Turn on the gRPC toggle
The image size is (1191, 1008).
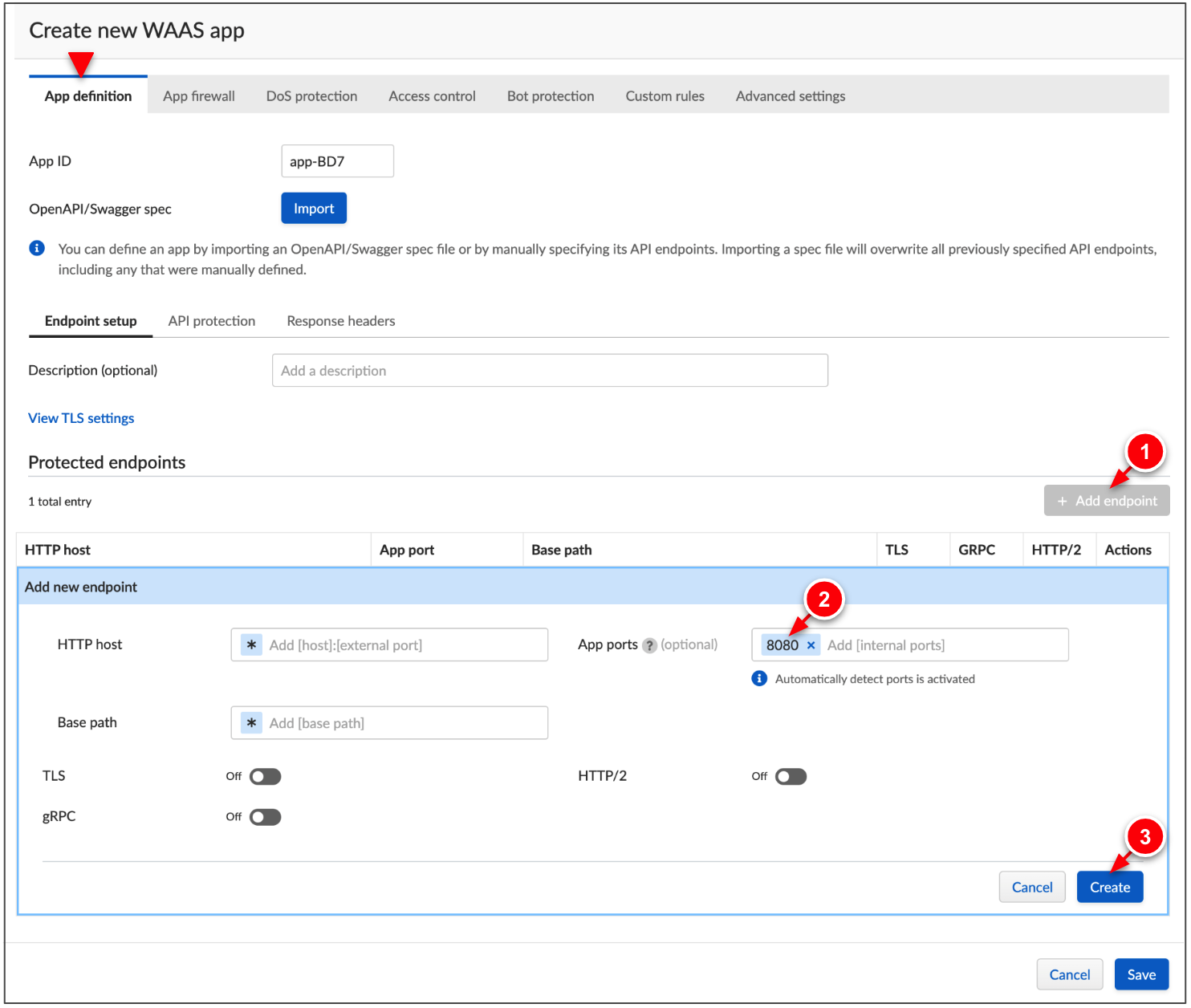(x=265, y=816)
